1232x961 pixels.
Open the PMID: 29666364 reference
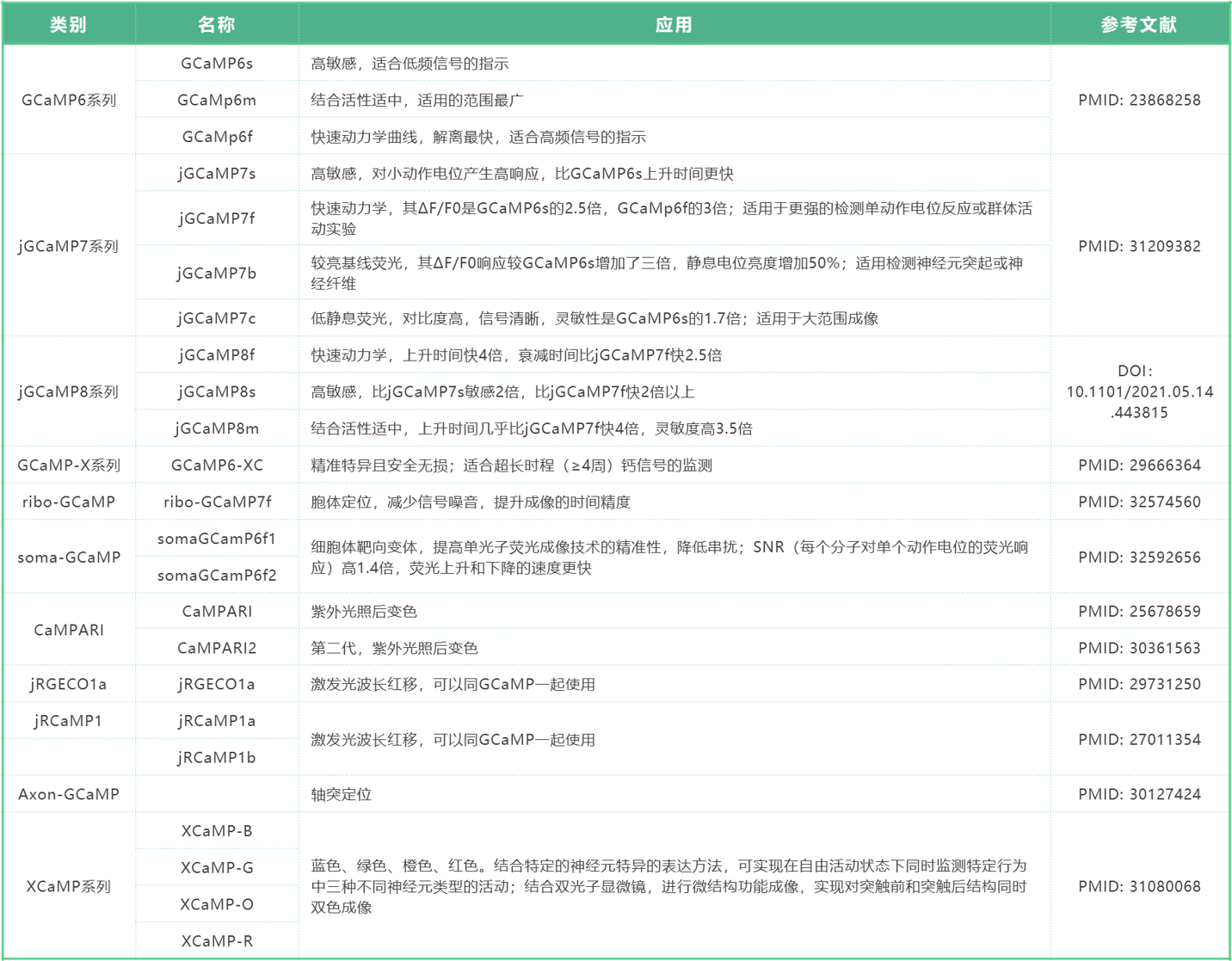pyautogui.click(x=1139, y=465)
